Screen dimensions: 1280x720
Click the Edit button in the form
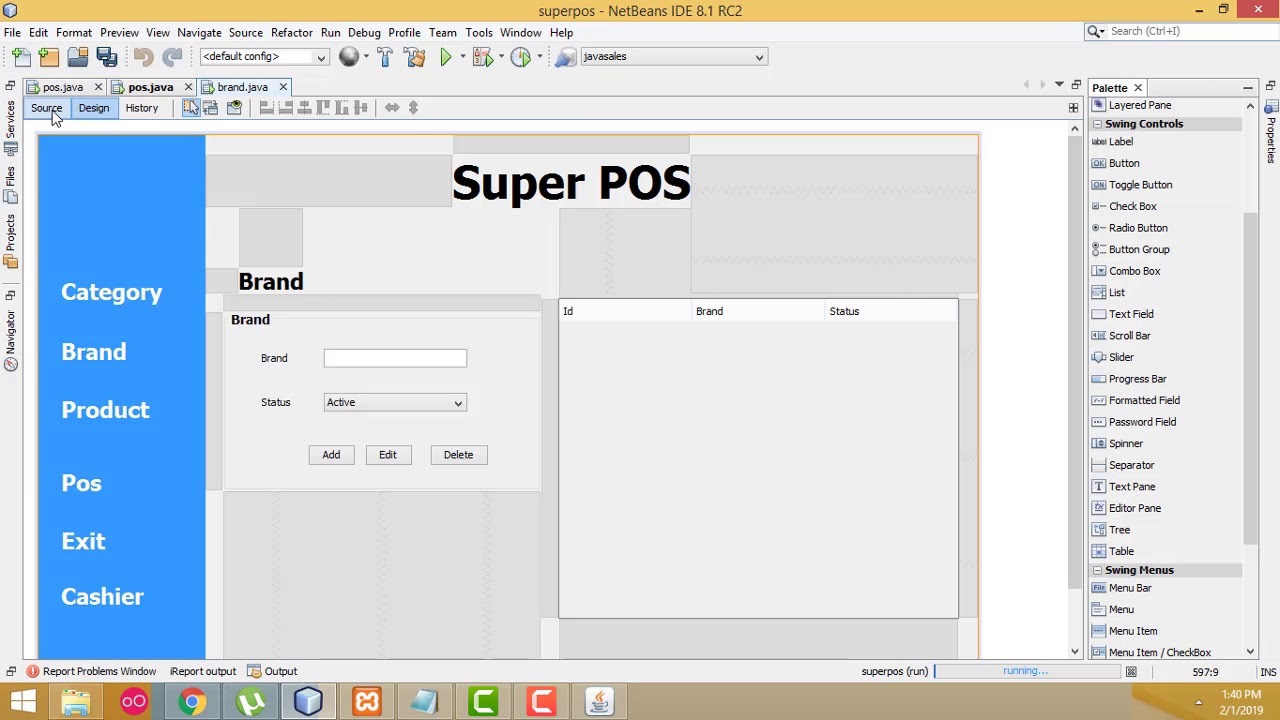pos(388,455)
